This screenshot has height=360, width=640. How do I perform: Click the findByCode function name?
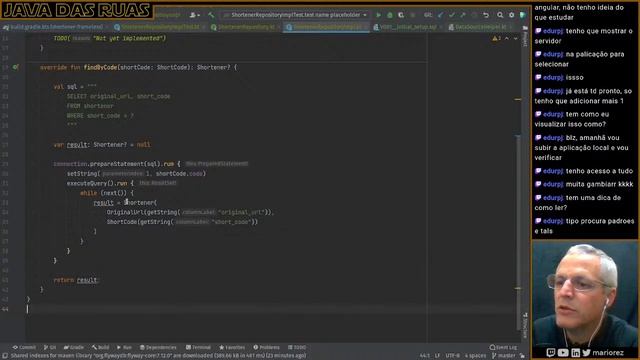click(100, 67)
